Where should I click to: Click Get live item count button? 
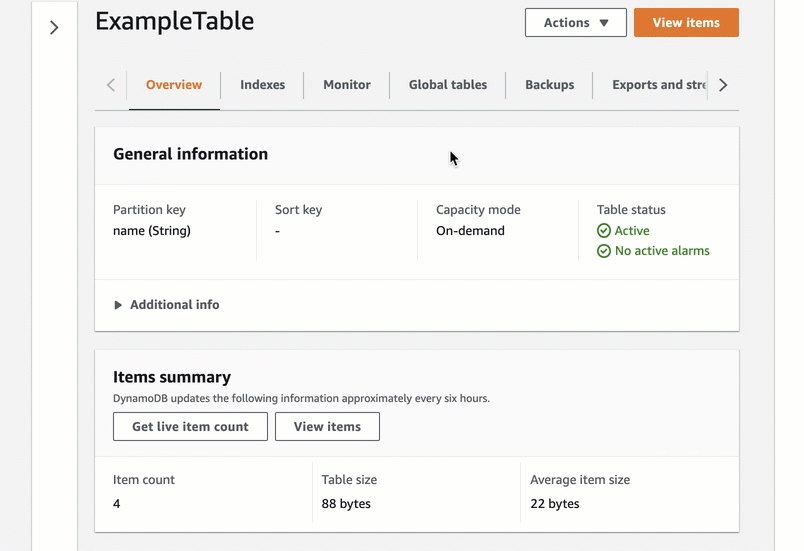190,427
